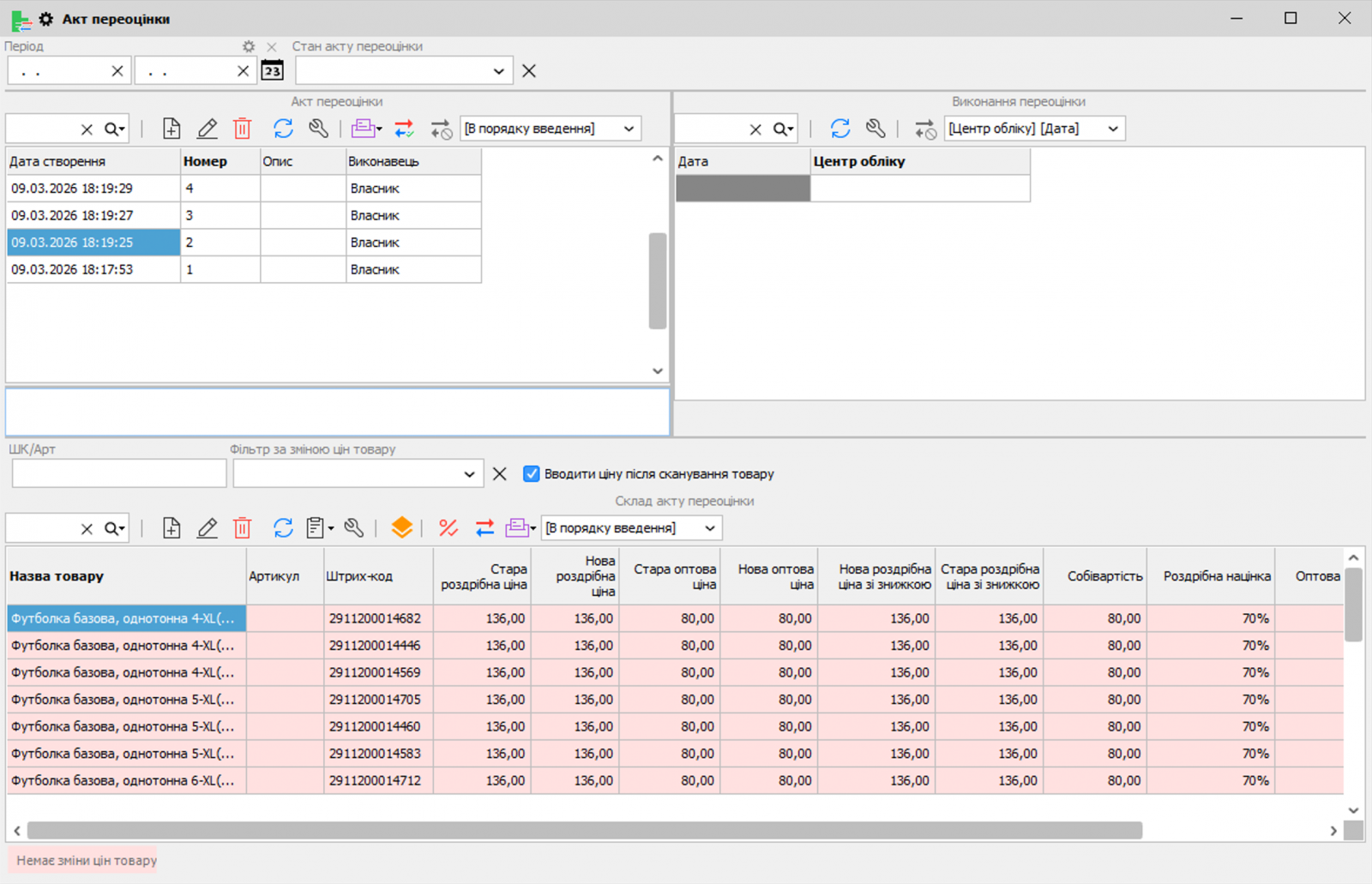Click the horizontal scrollbar of the goods table
The width and height of the screenshot is (1372, 884).
[583, 830]
